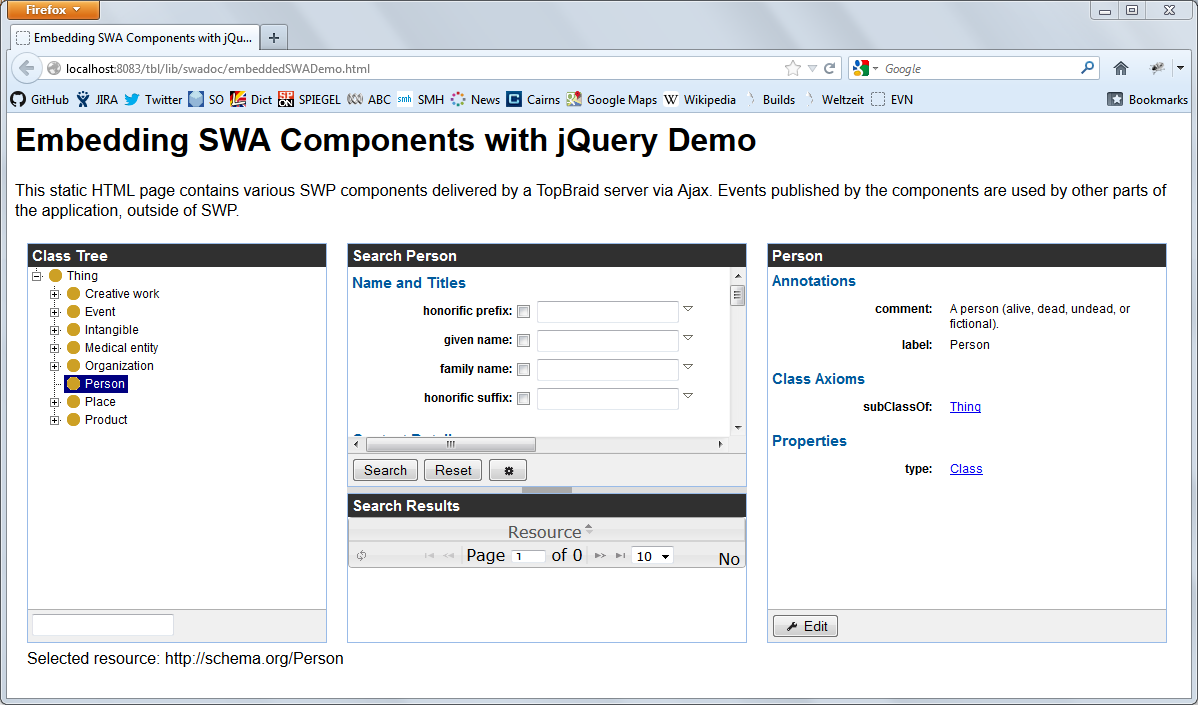Screen dimensions: 1198x705
Task: Open a new browser tab
Action: point(273,38)
